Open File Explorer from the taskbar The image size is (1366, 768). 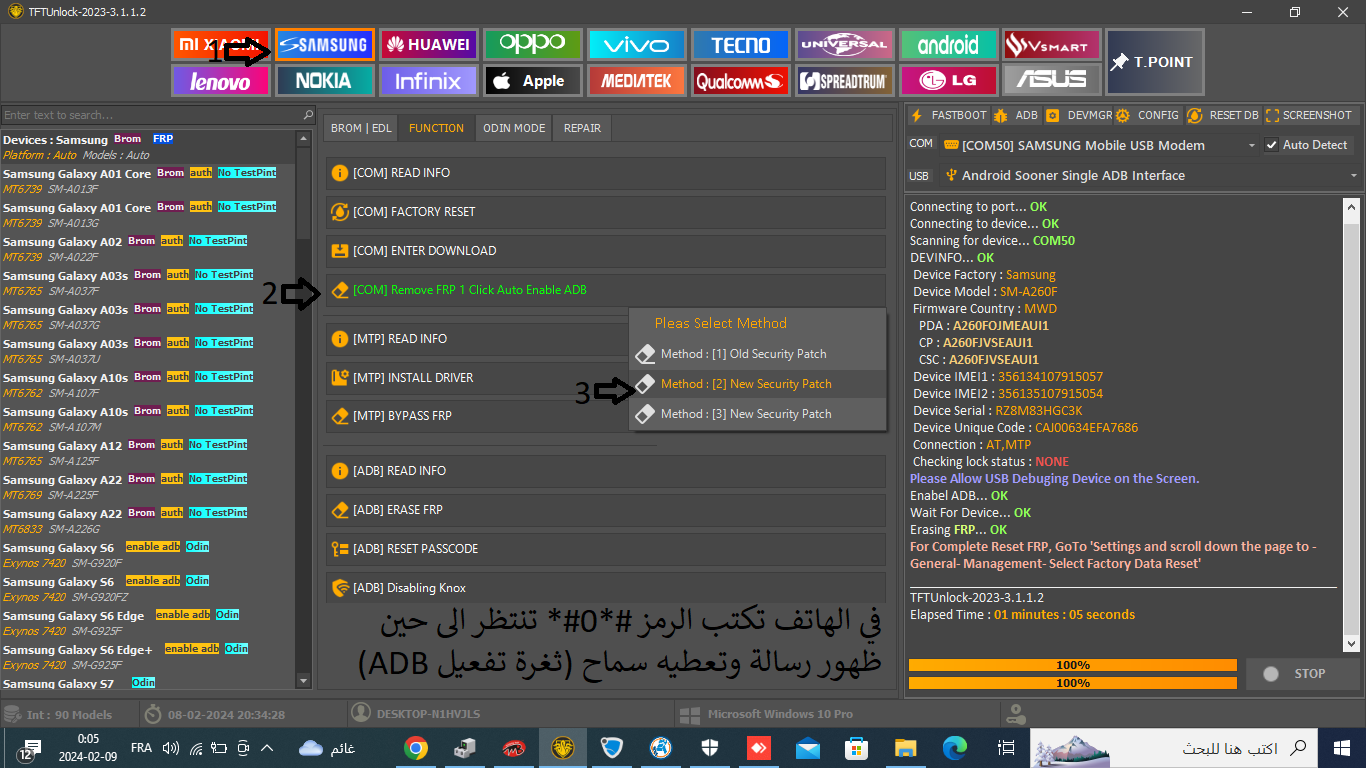click(906, 747)
